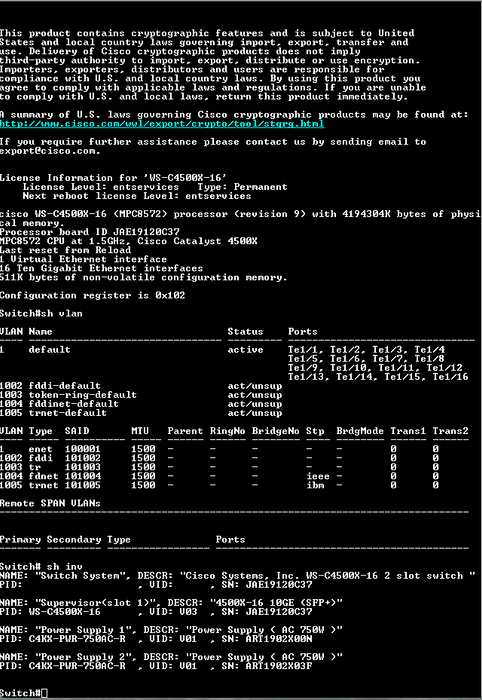Image resolution: width=482 pixels, height=700 pixels.
Task: Click the 'ieee' Stp value
Action: 318,476
